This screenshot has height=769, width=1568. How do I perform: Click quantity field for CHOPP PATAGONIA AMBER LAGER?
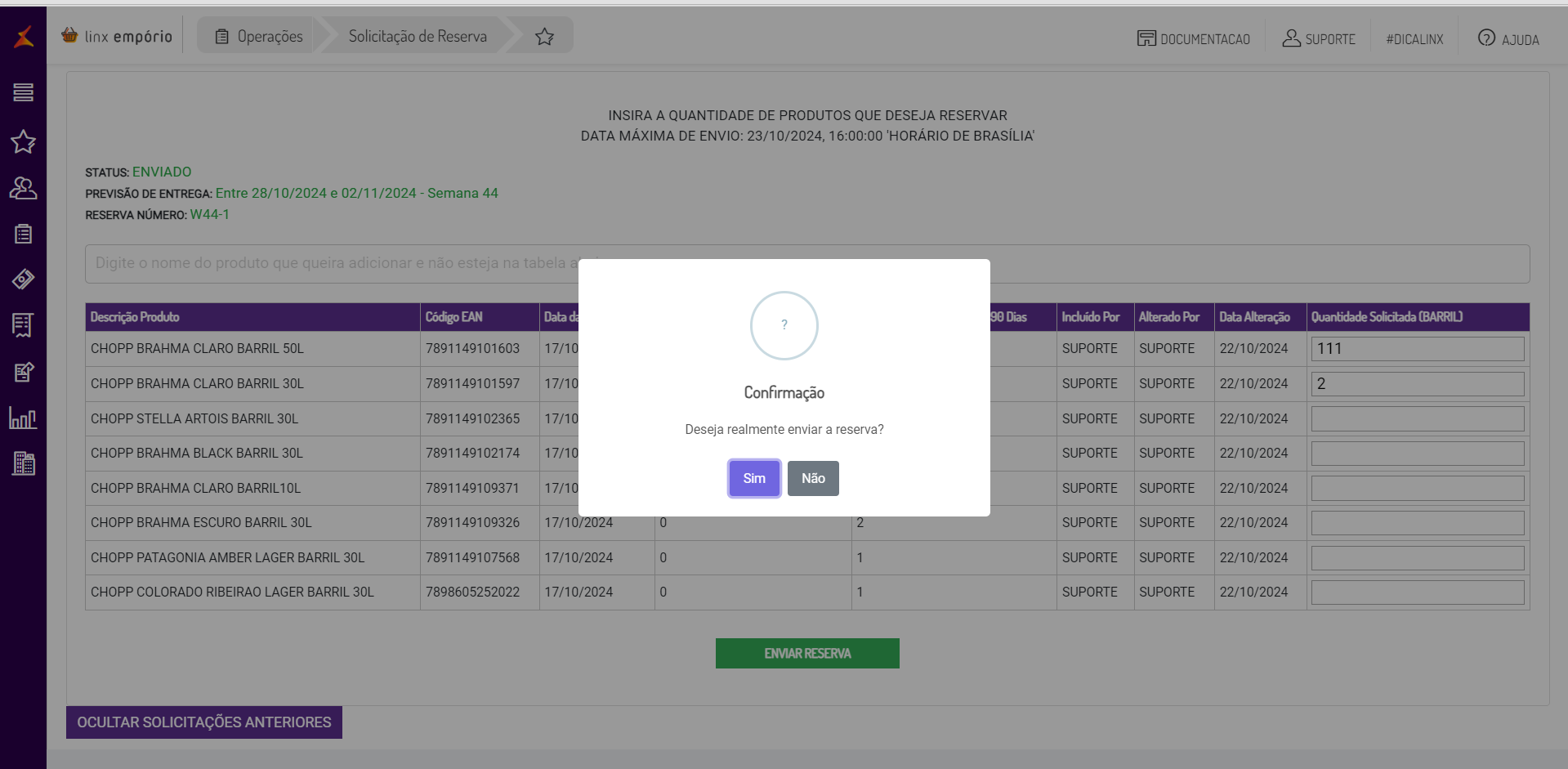coord(1418,557)
